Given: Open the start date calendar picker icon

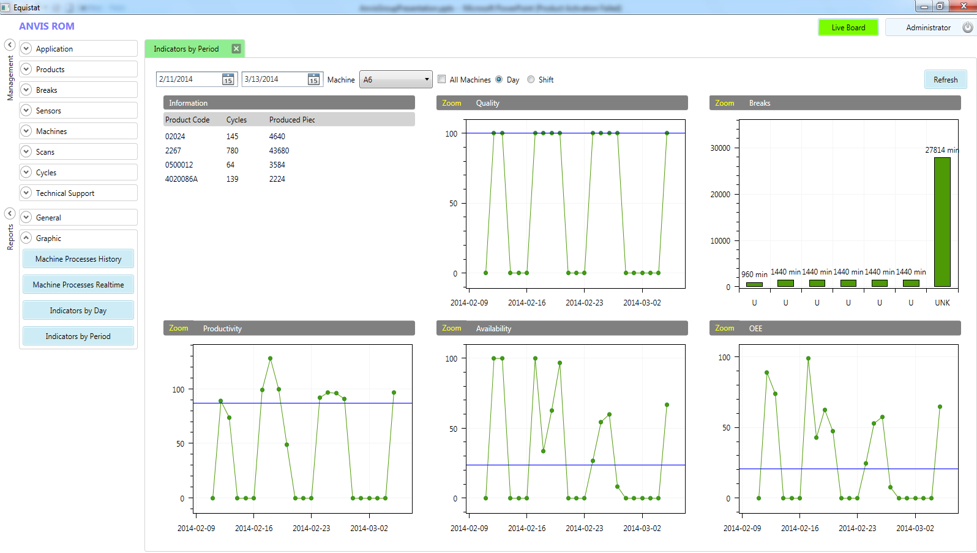Looking at the screenshot, I should coord(228,79).
